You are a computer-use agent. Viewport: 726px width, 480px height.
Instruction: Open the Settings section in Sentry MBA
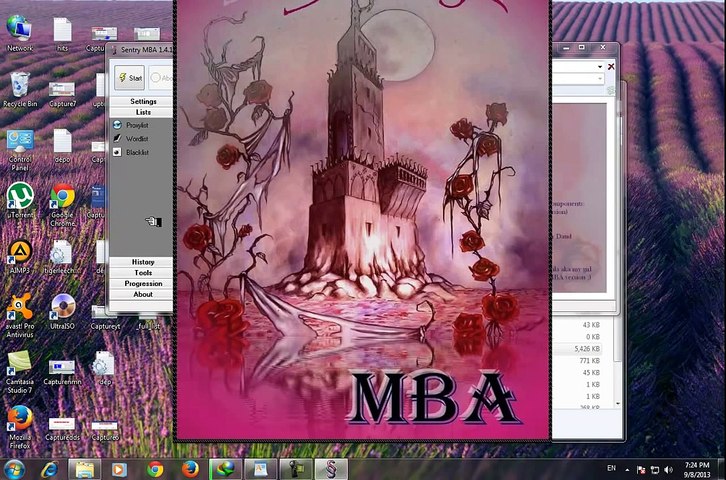pos(141,101)
